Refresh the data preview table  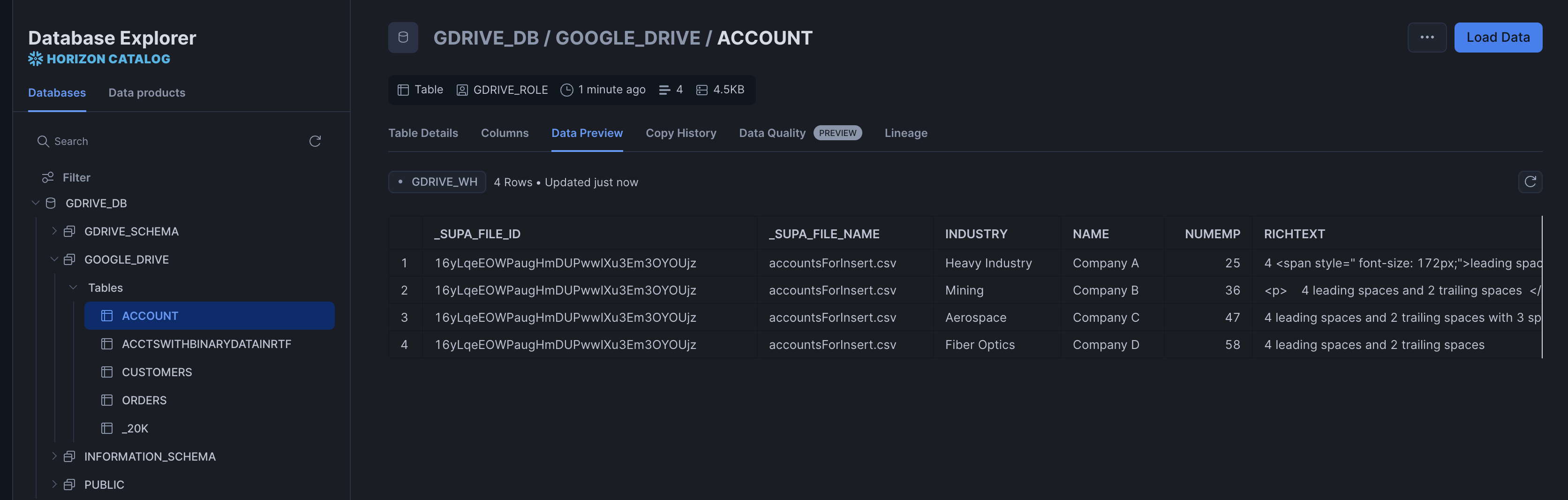[1530, 182]
